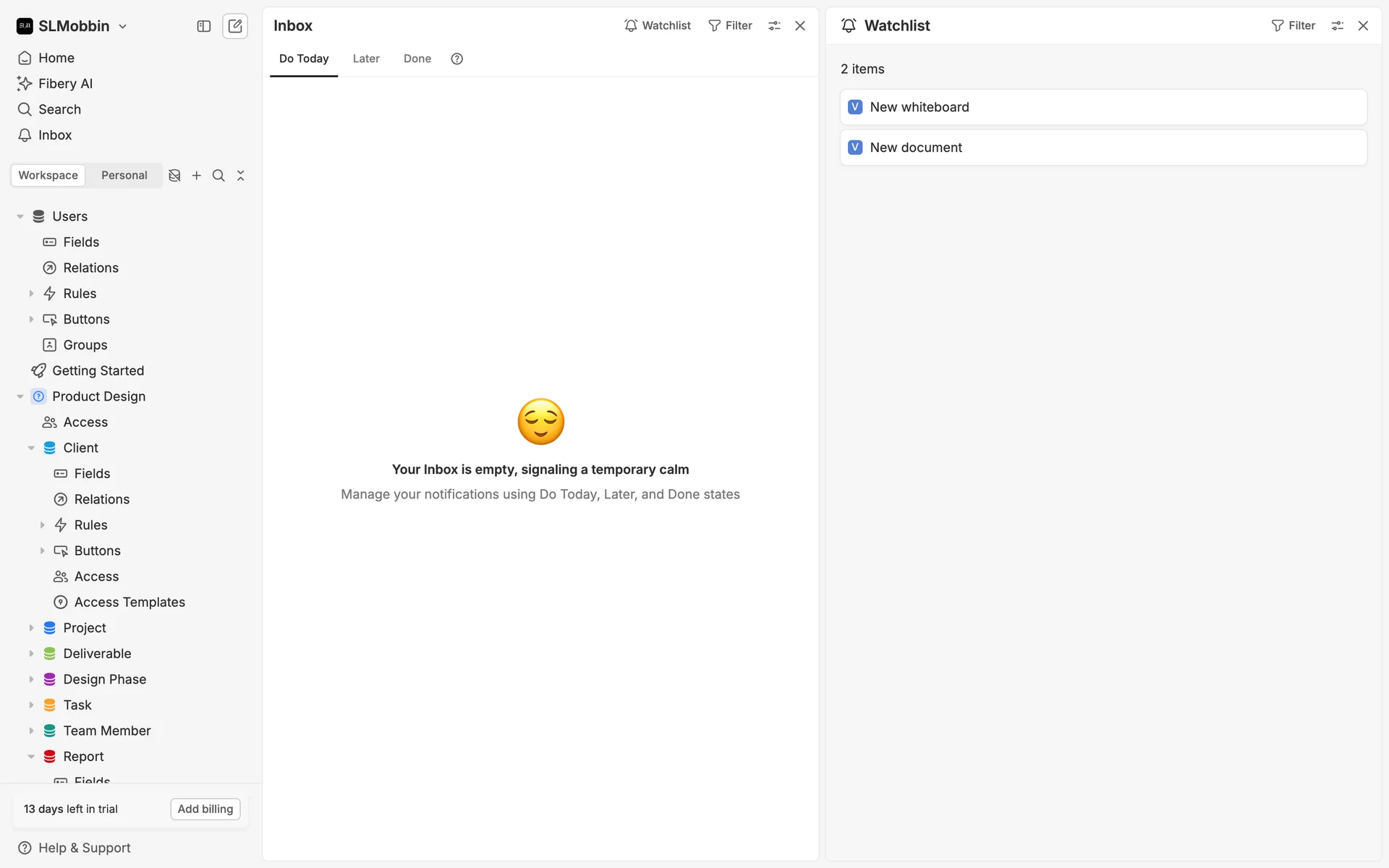This screenshot has height=868, width=1389.
Task: Click the hidden spaces icon beside Personal
Action: click(174, 176)
